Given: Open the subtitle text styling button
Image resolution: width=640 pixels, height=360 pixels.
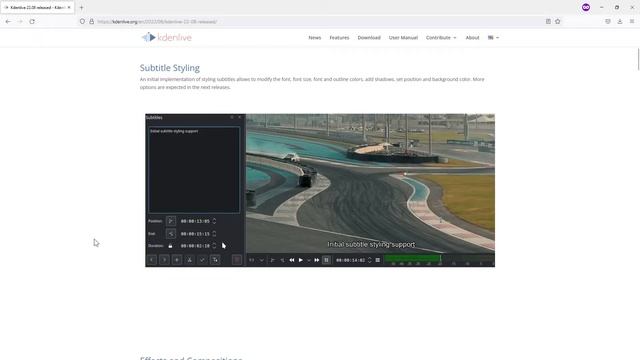Looking at the screenshot, I should click(x=215, y=260).
